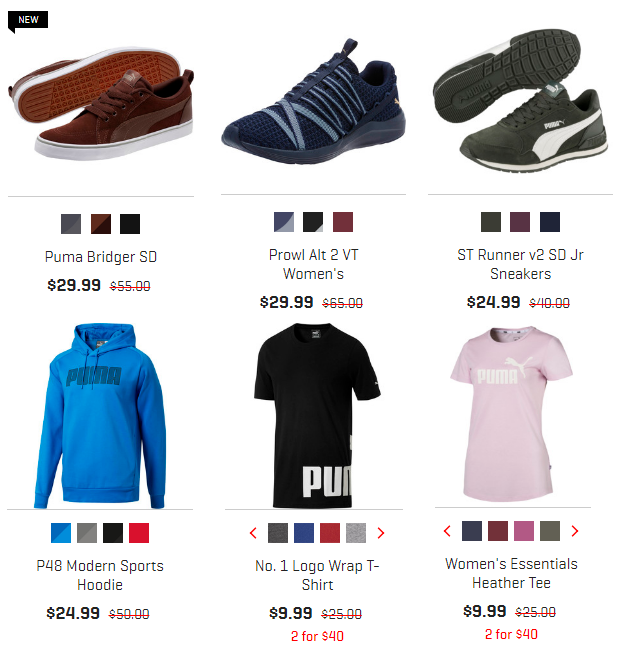Show next colors for Women's Essentials Heather Tee
Image resolution: width=625 pixels, height=658 pixels.
click(x=575, y=531)
